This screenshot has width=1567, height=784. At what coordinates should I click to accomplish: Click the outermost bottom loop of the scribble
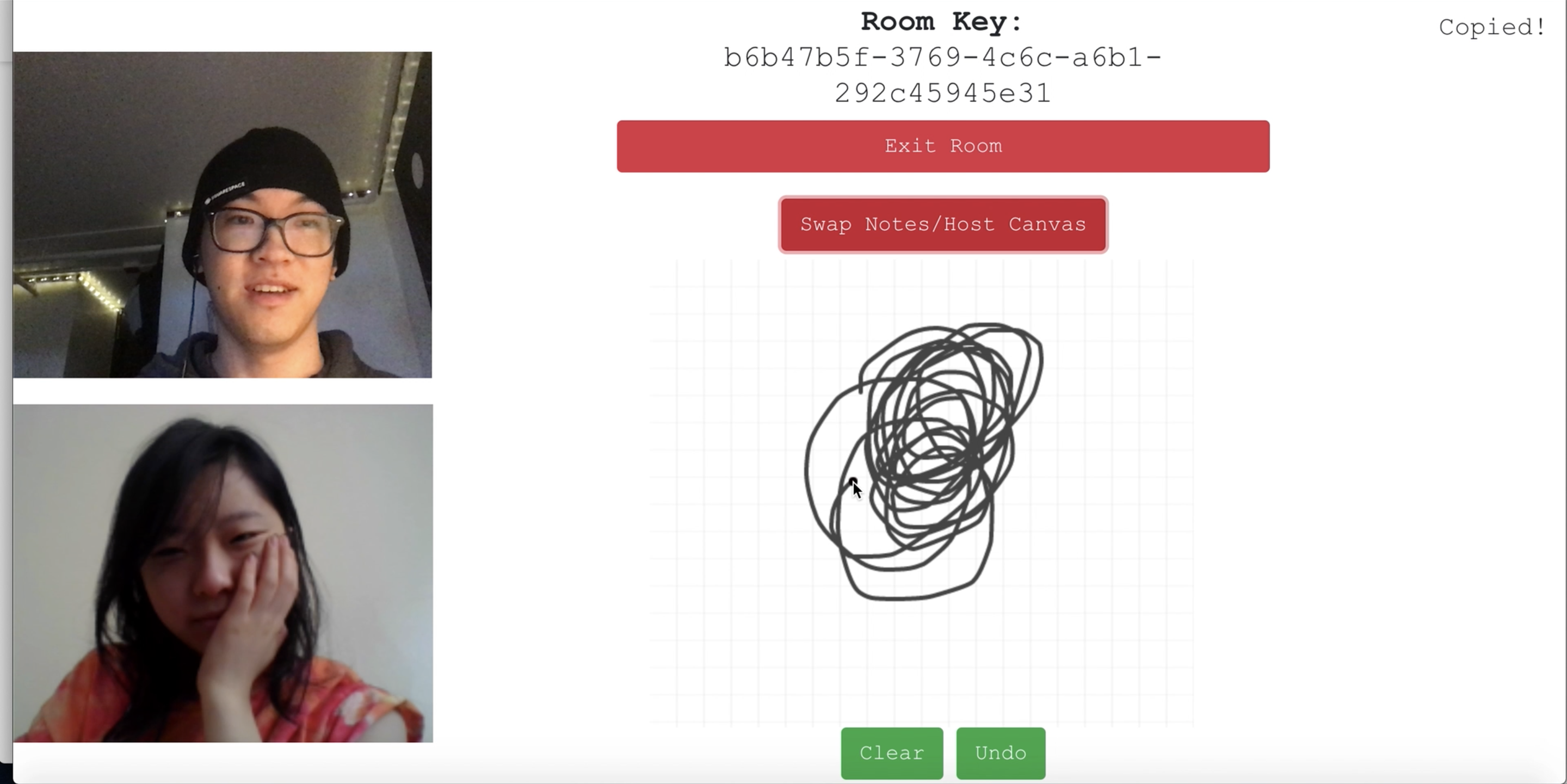(912, 598)
